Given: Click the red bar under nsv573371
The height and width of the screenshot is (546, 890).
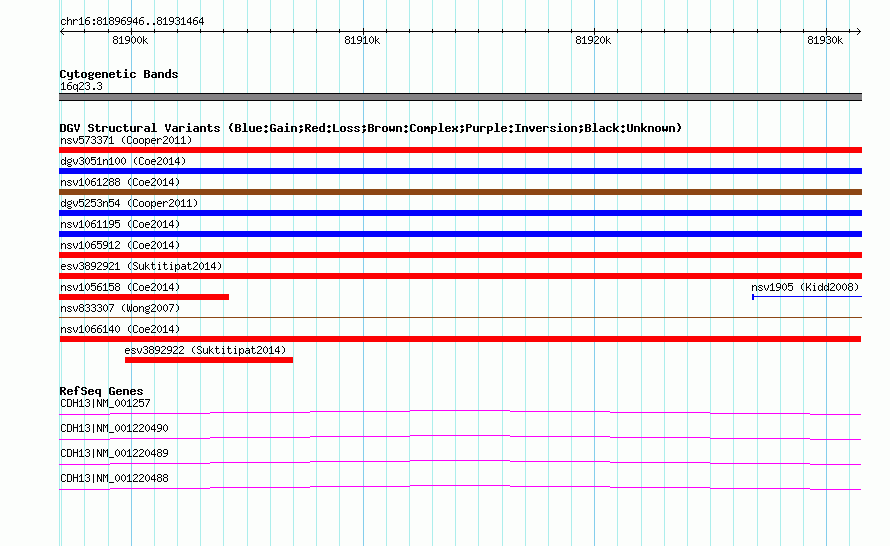Looking at the screenshot, I should (460, 150).
